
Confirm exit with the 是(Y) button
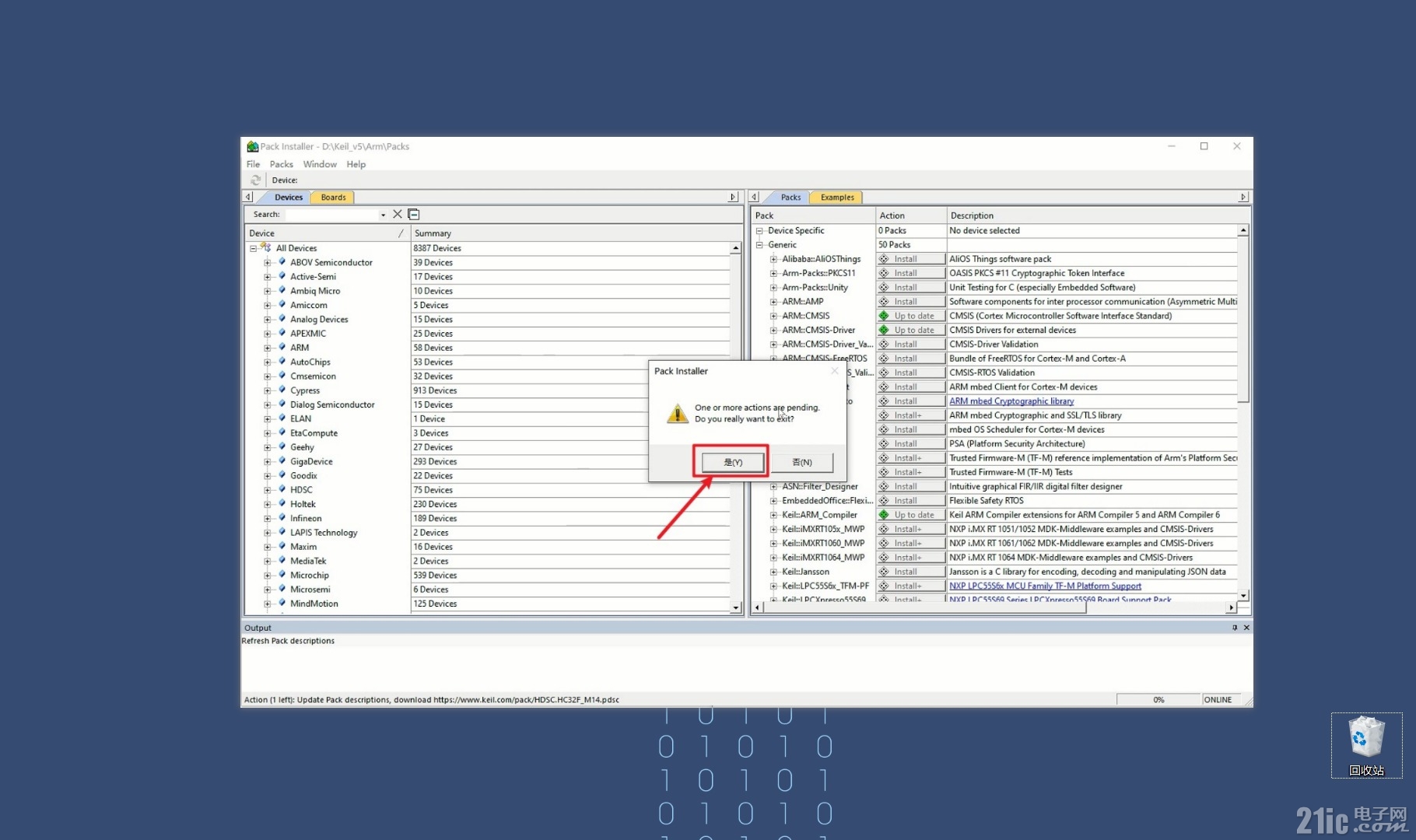tap(733, 462)
